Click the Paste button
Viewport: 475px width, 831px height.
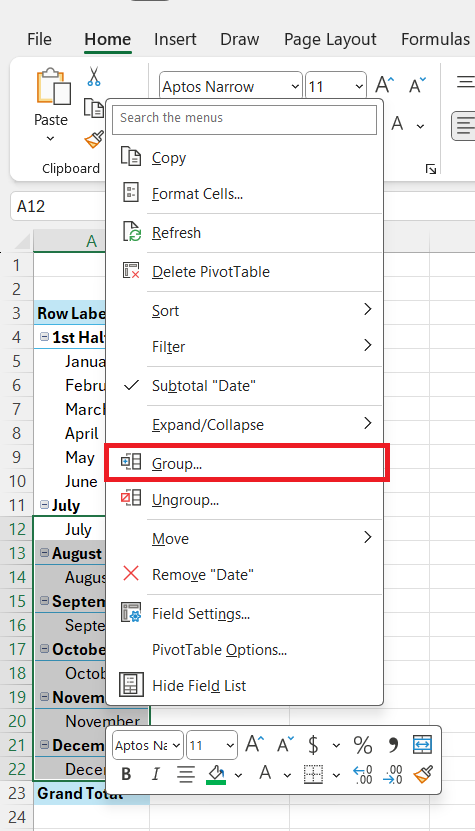51,104
